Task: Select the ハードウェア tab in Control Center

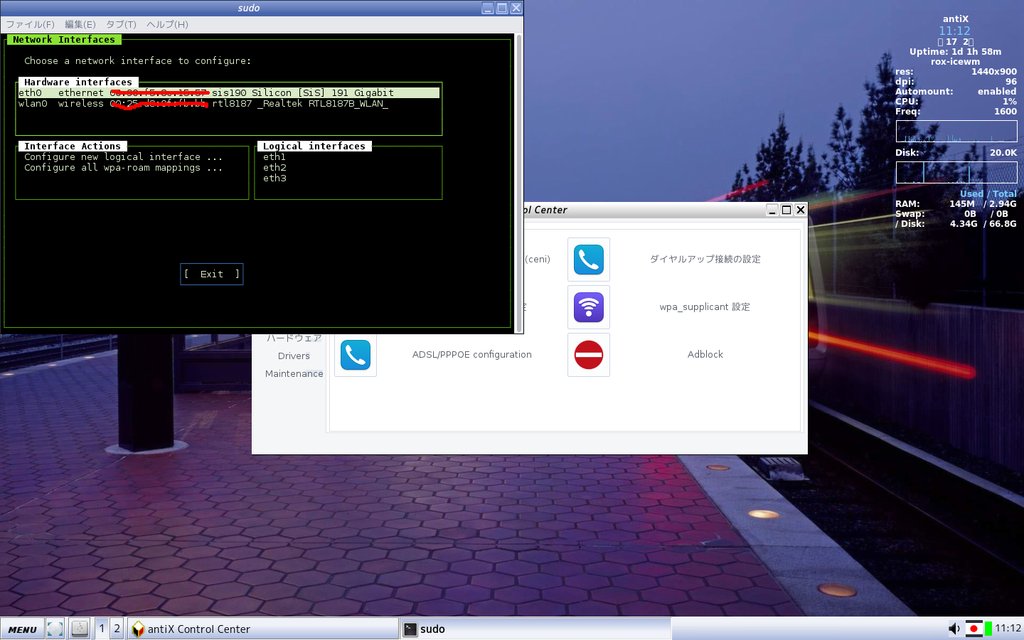Action: 294,338
